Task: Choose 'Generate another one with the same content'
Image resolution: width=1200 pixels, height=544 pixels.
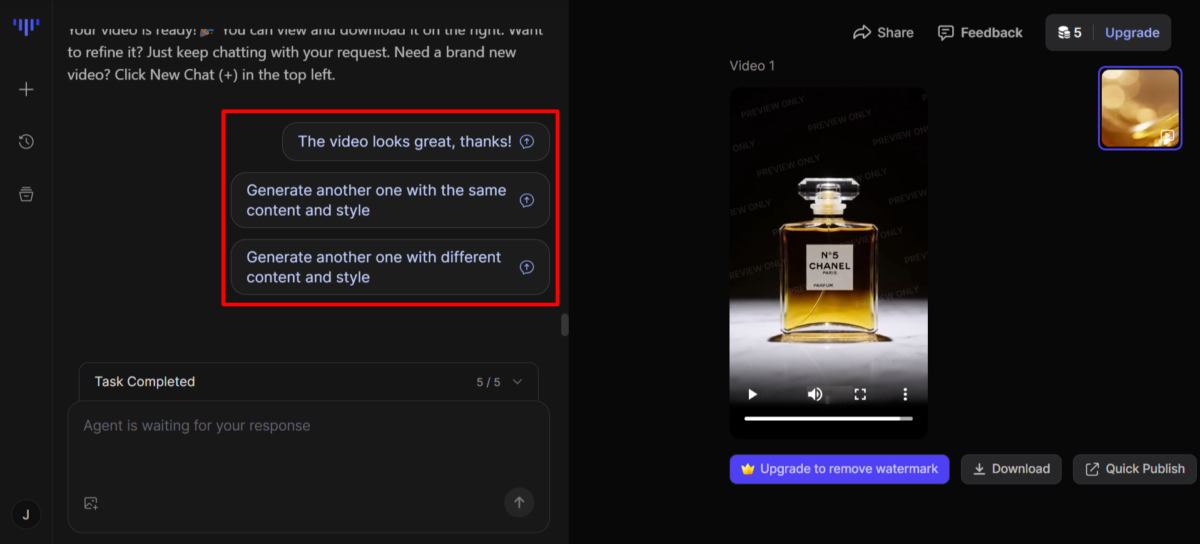Action: pyautogui.click(x=390, y=200)
